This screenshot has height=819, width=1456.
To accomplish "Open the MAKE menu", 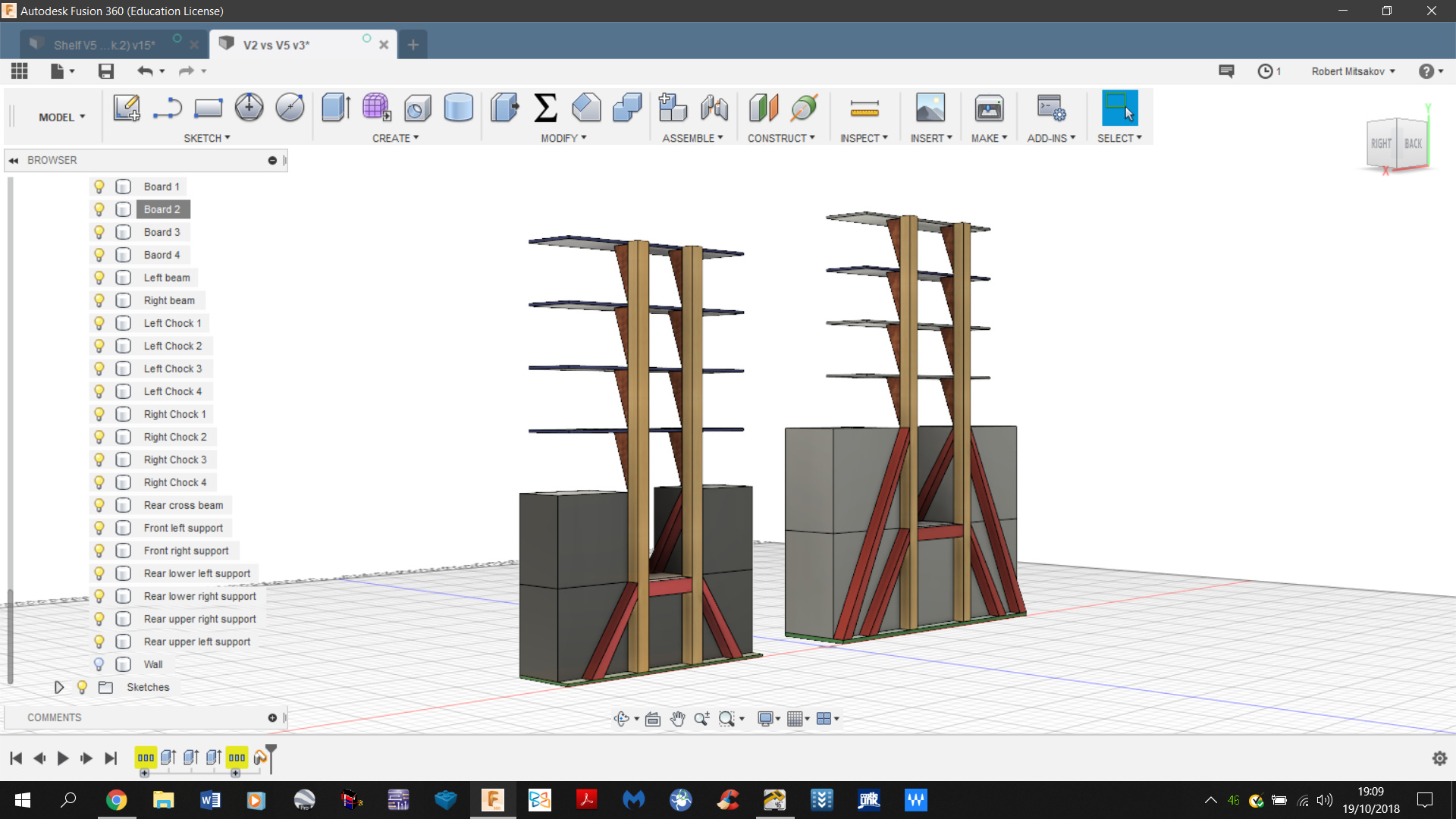I will point(989,138).
